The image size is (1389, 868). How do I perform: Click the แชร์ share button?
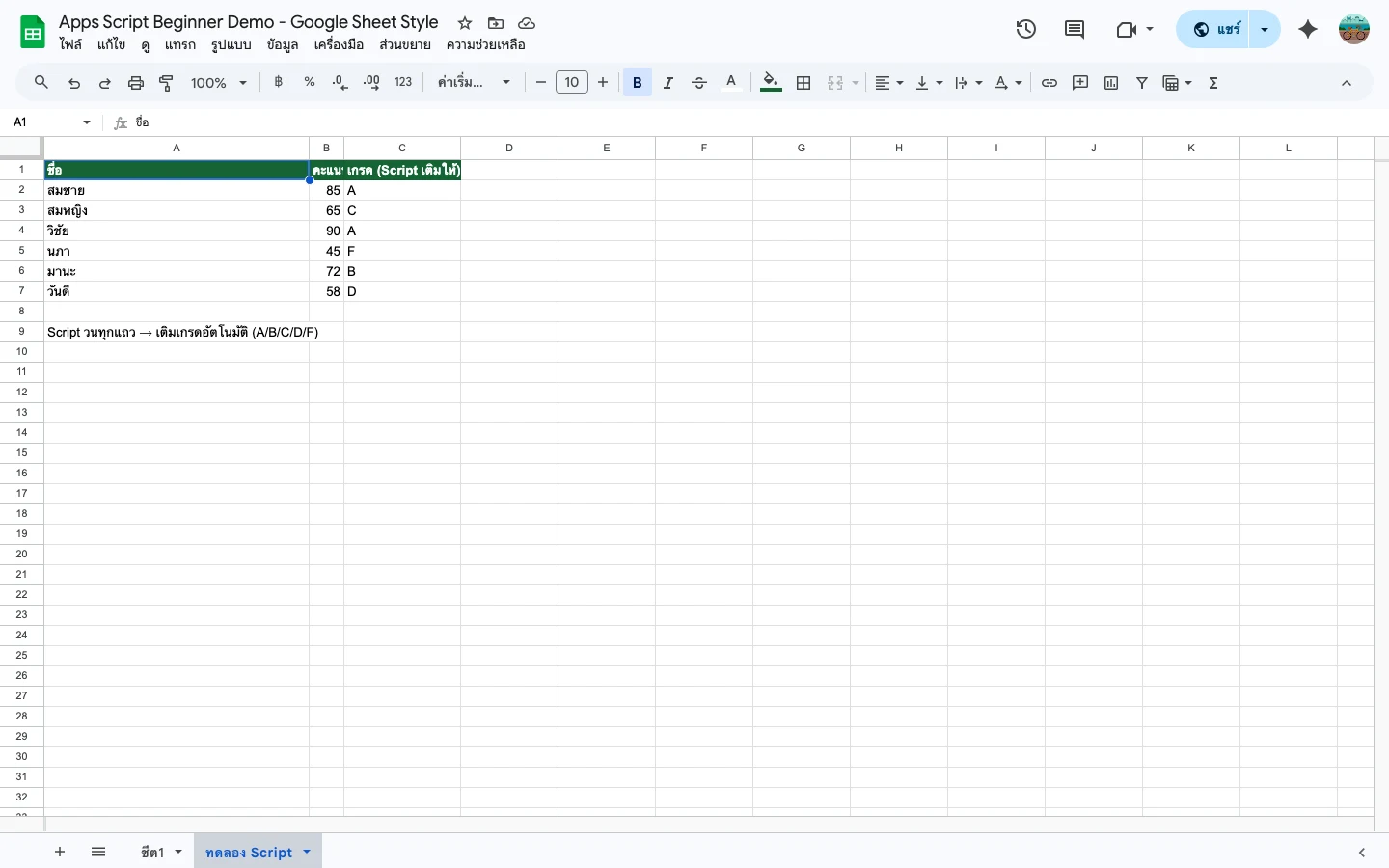click(x=1214, y=29)
